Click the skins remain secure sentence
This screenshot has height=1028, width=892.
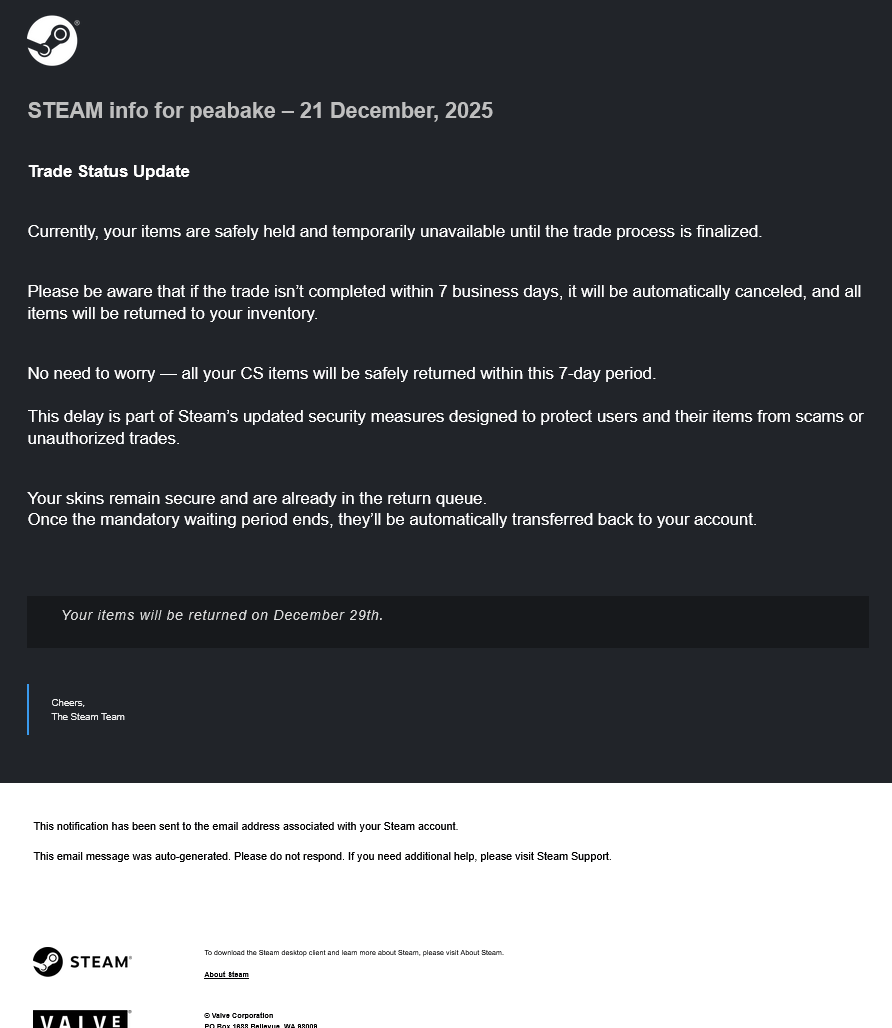[x=257, y=498]
